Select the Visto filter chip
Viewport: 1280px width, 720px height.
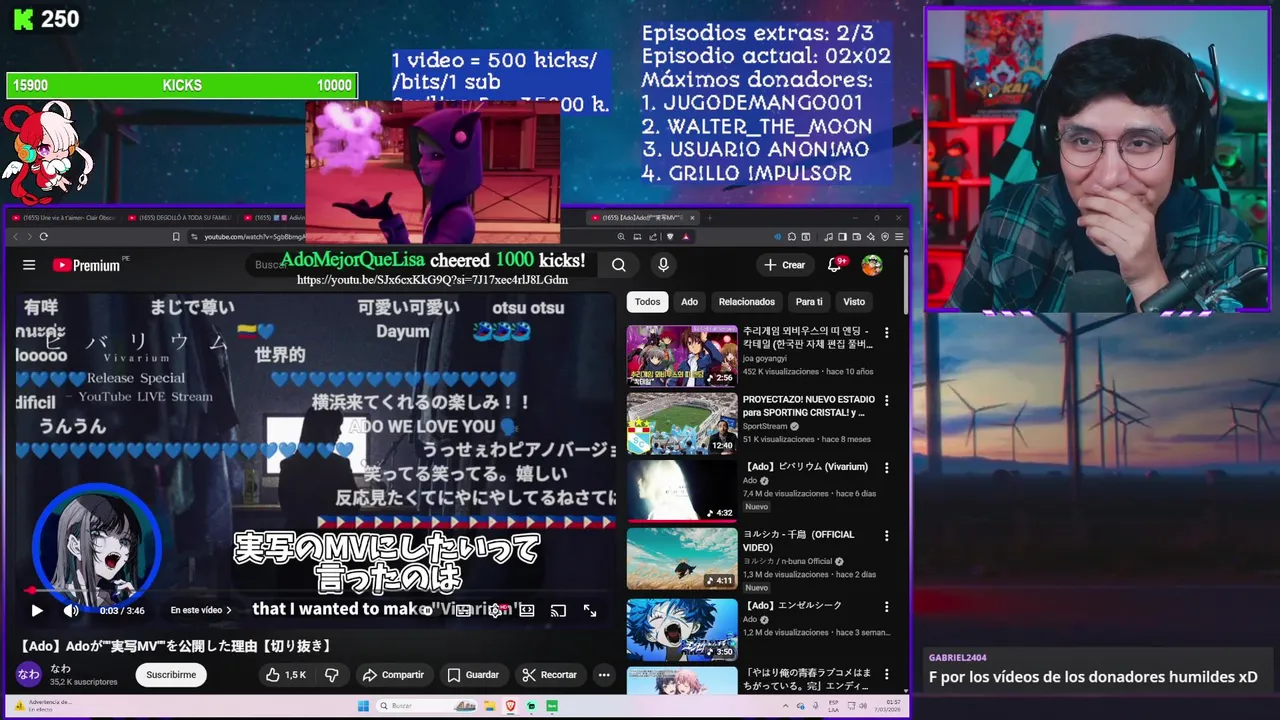pos(854,302)
